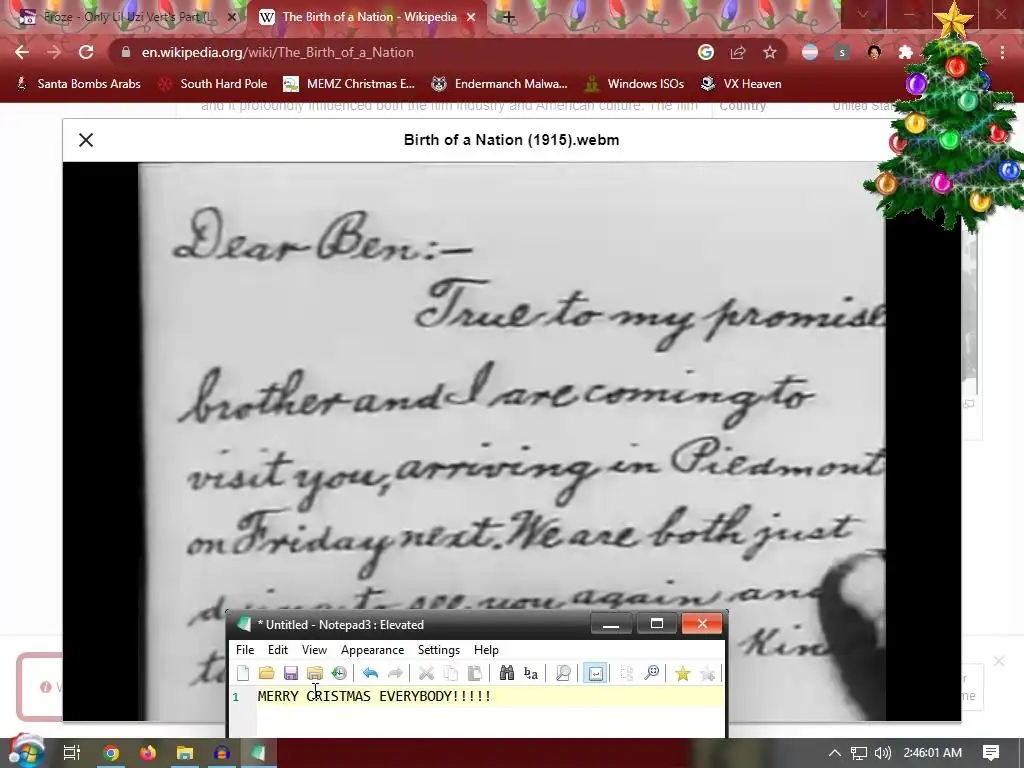1024x768 pixels.
Task: Open recent file history icon in Notepad3
Action: pyautogui.click(x=339, y=673)
